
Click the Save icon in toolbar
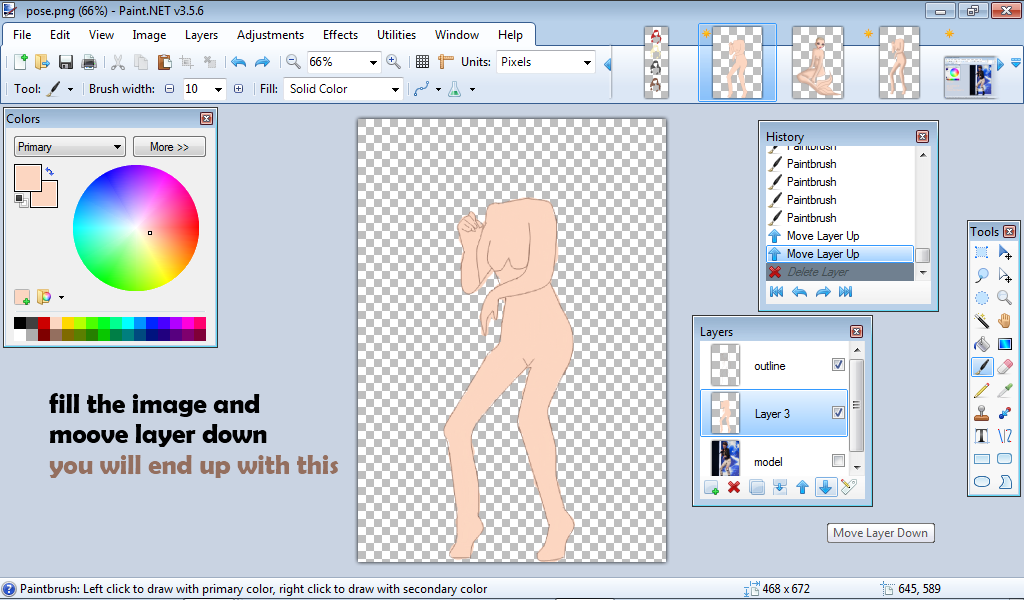pyautogui.click(x=65, y=62)
